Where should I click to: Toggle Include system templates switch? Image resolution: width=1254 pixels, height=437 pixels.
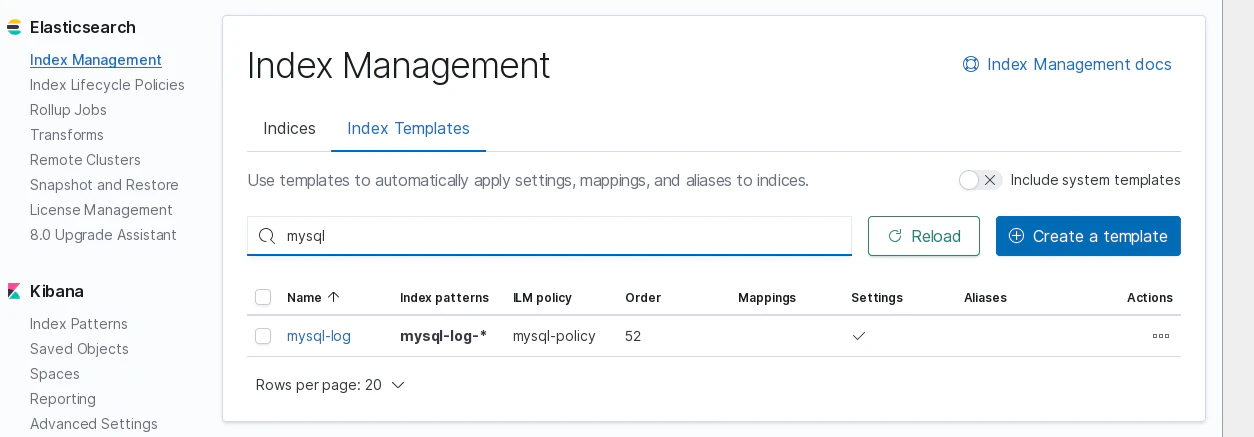point(980,180)
